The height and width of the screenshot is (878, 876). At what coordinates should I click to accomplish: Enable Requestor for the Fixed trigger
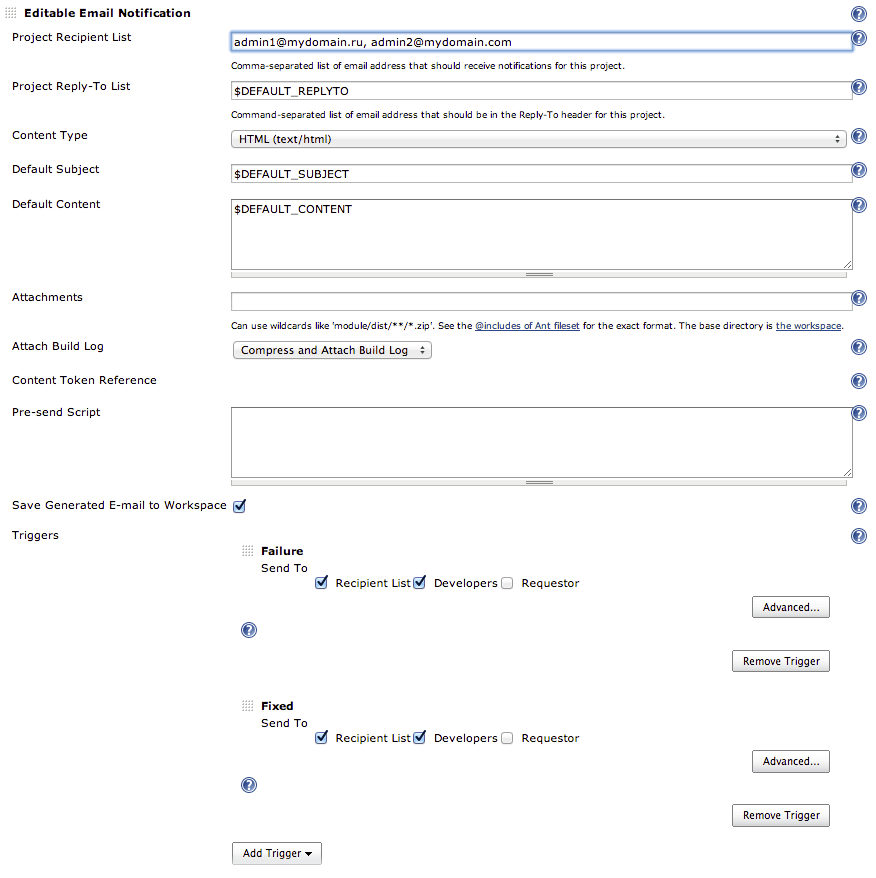[x=507, y=738]
